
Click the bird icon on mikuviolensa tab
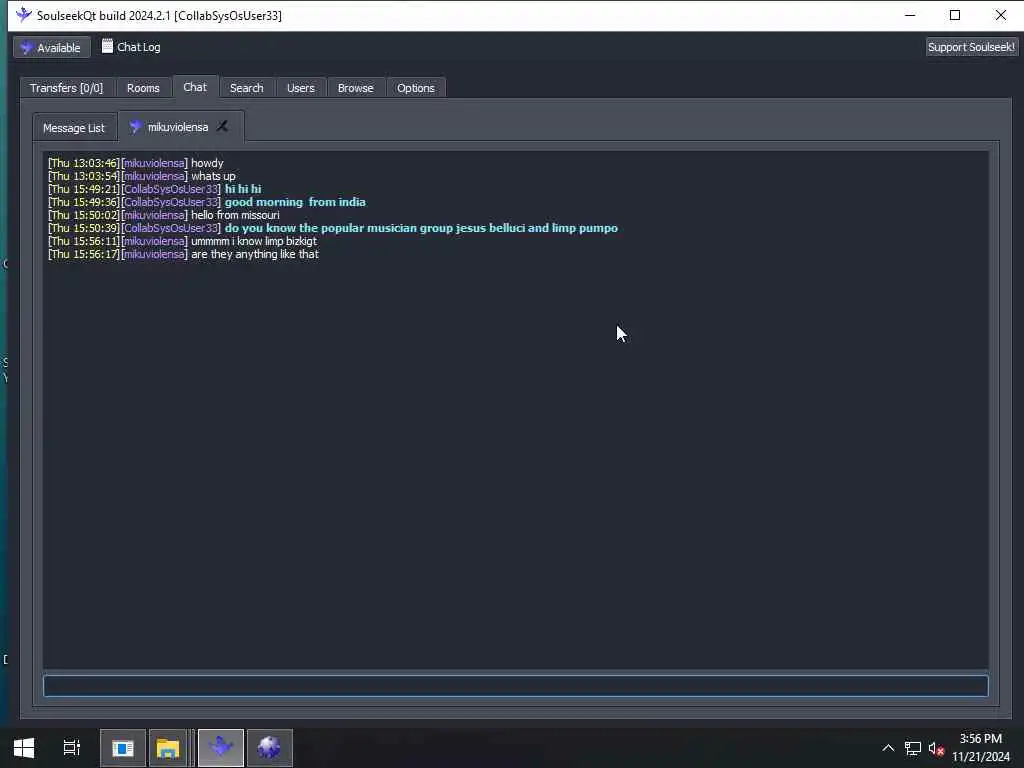coord(135,127)
